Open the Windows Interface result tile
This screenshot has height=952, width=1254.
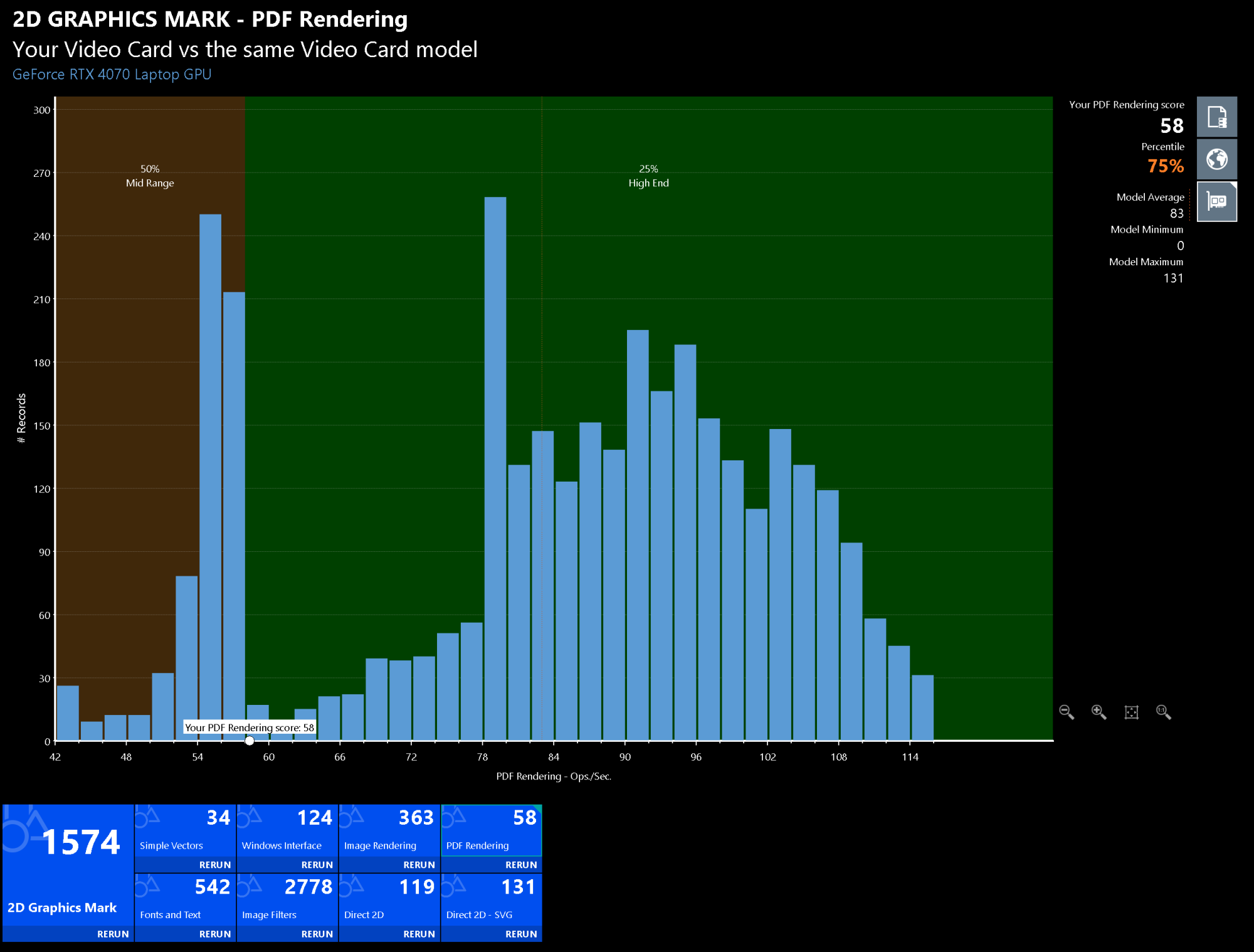pos(287,831)
